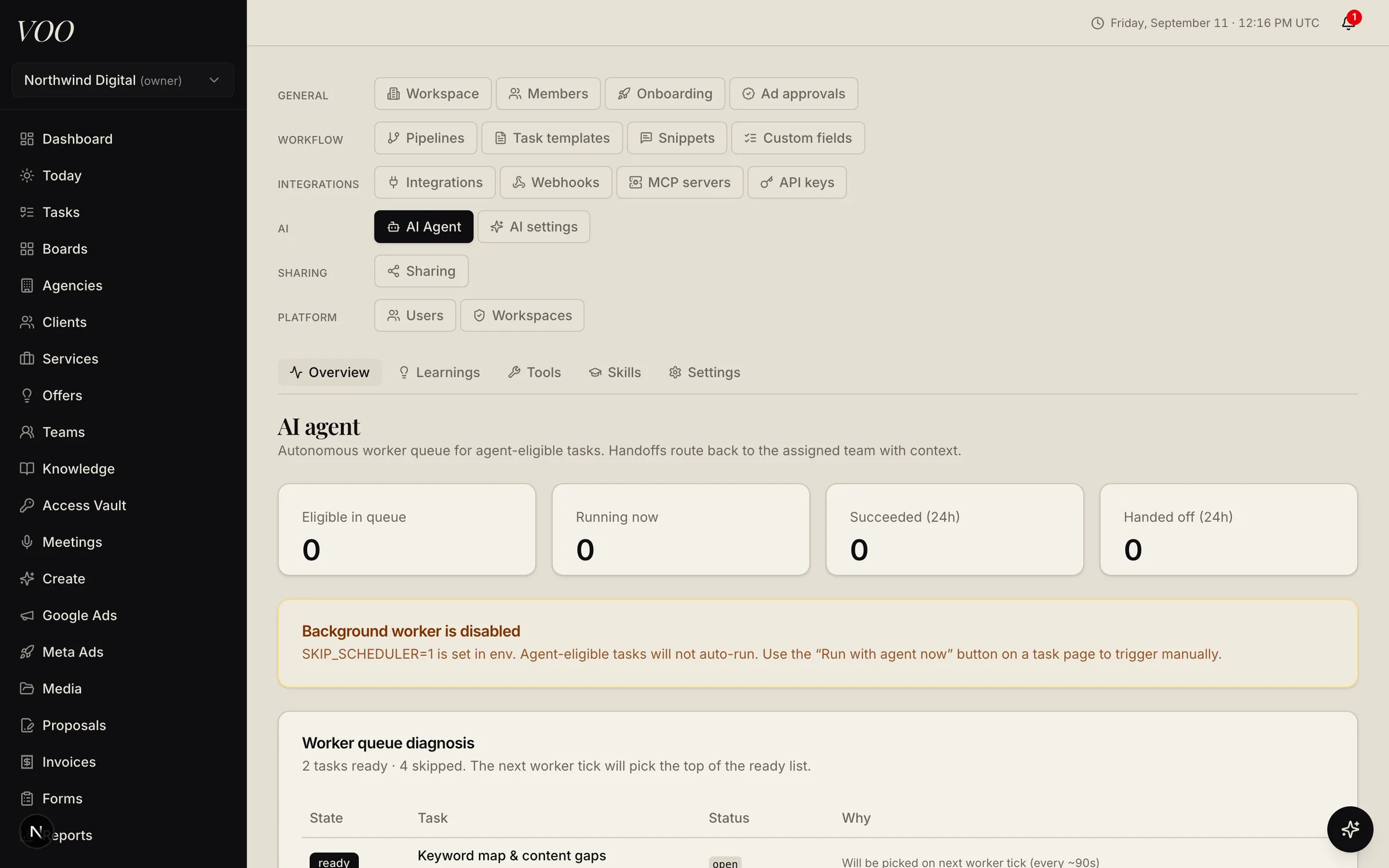Open Sharing settings
1389x868 pixels.
[x=421, y=271]
